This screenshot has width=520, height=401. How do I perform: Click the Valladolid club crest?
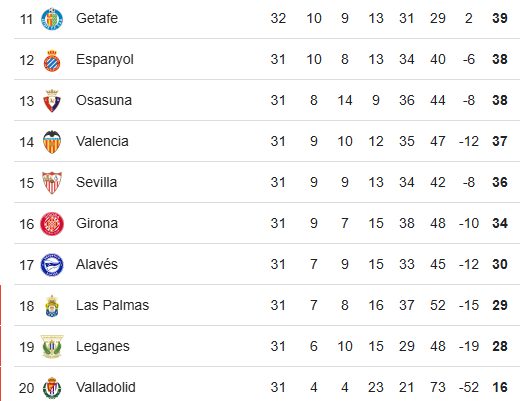52,388
